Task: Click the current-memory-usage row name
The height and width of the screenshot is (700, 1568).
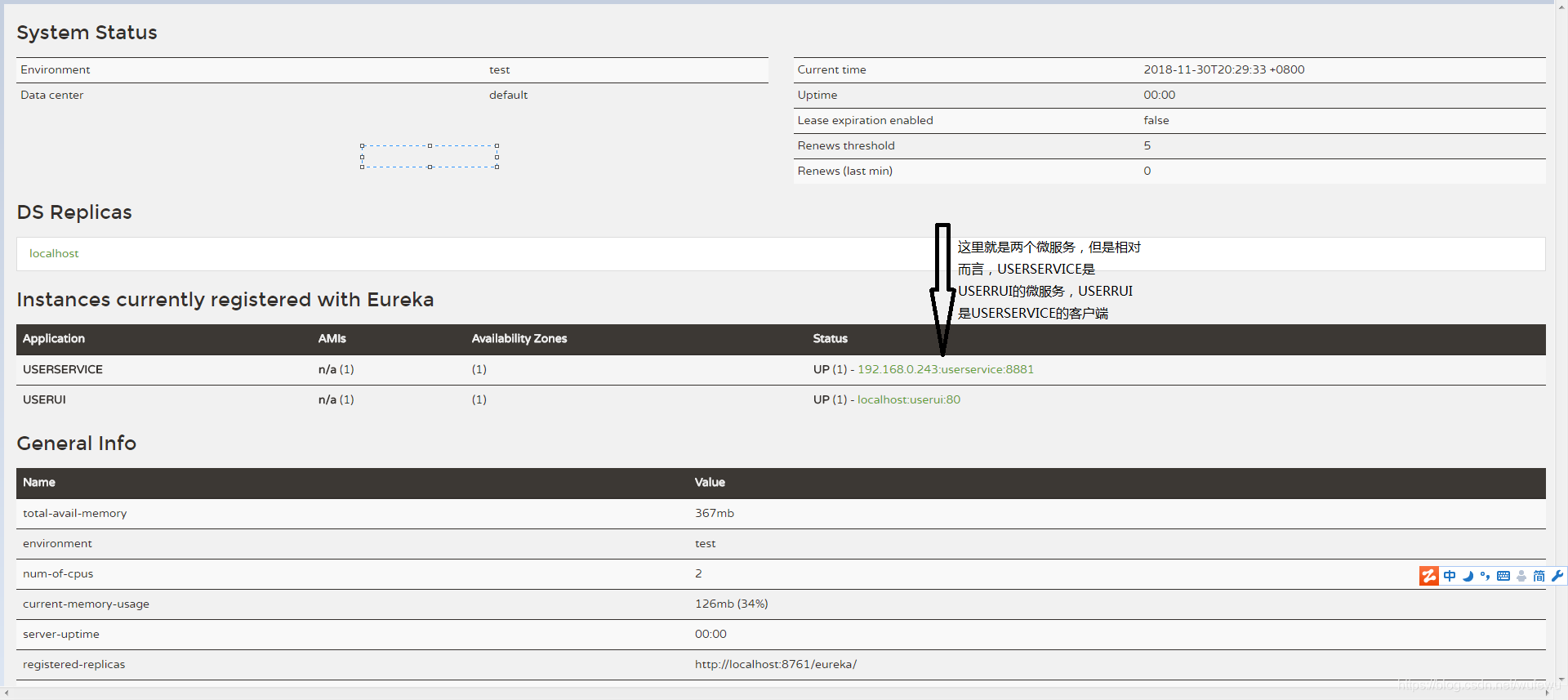Action: 86,604
